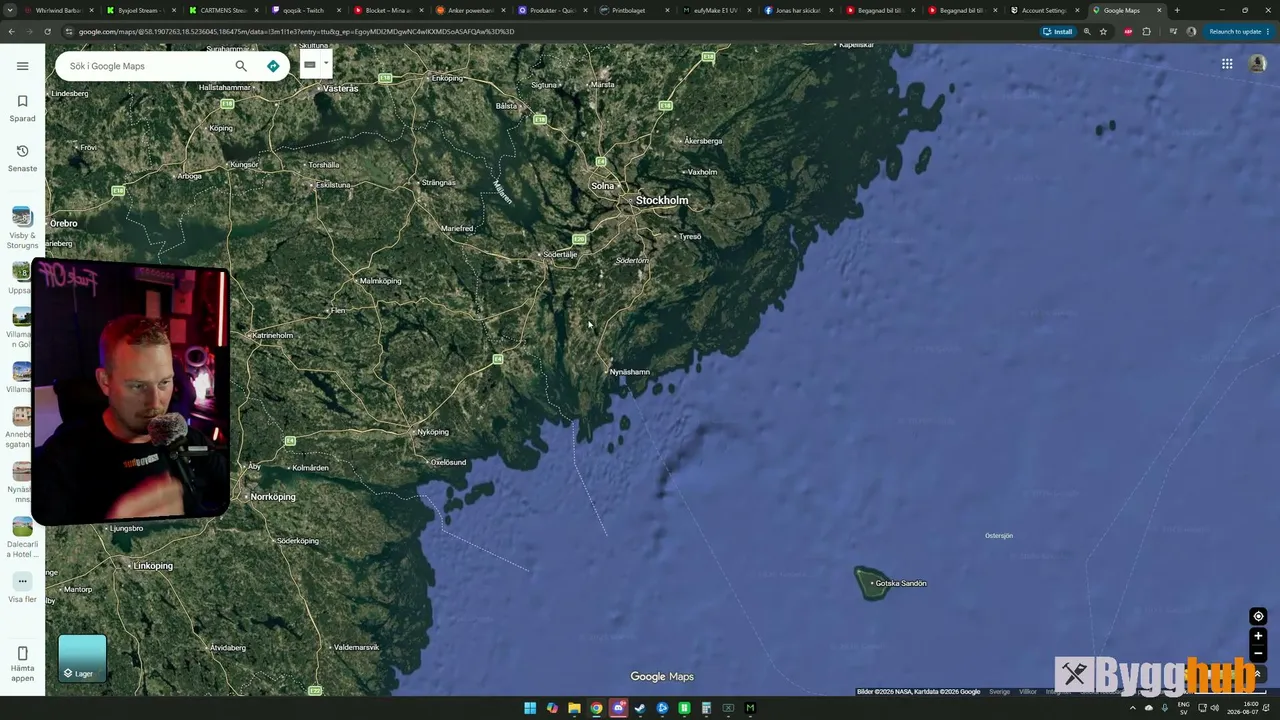Open the Villkor terms link
Viewport: 1280px width, 720px height.
coord(1028,692)
